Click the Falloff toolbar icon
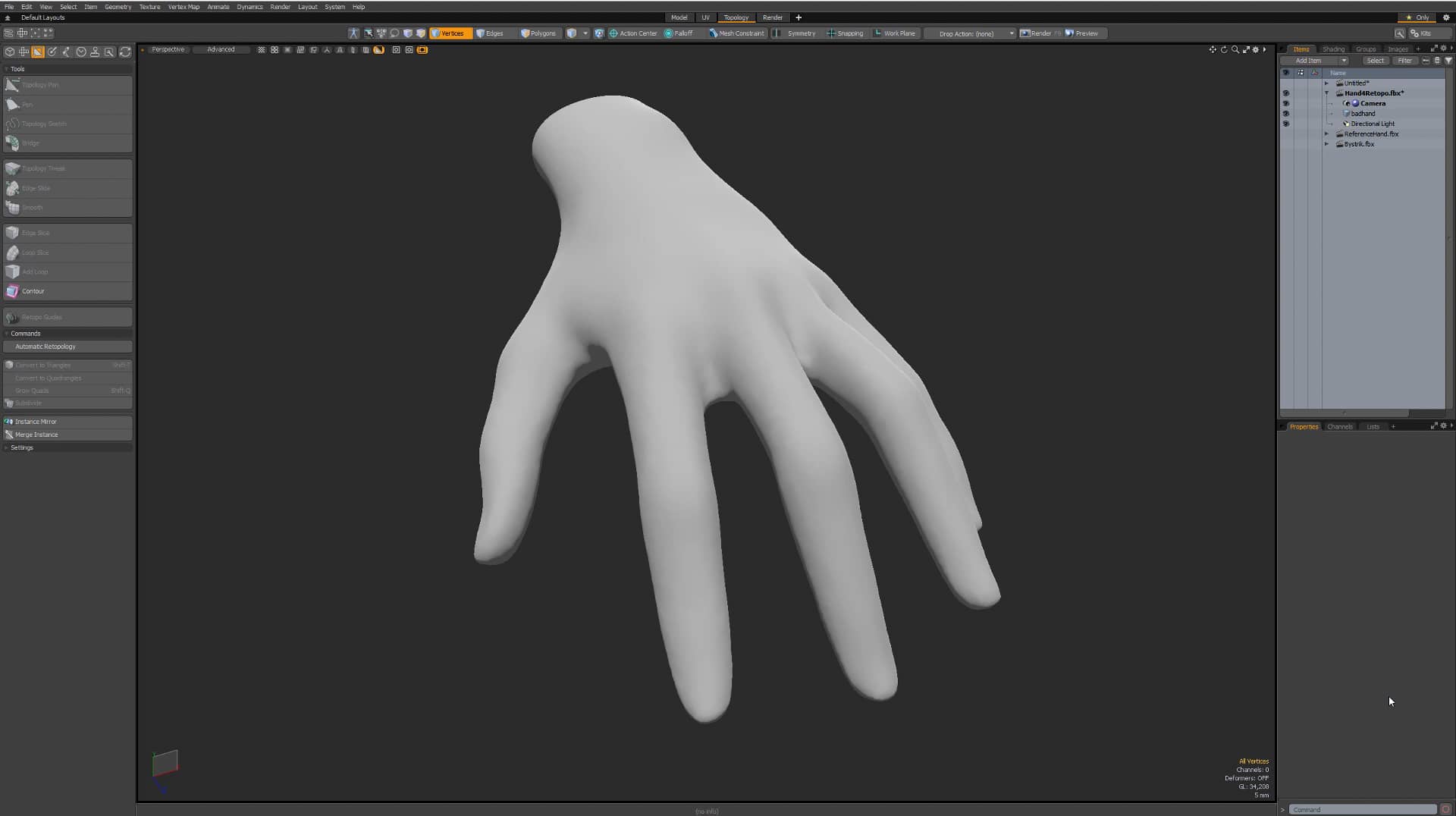This screenshot has width=1456, height=816. tap(679, 33)
